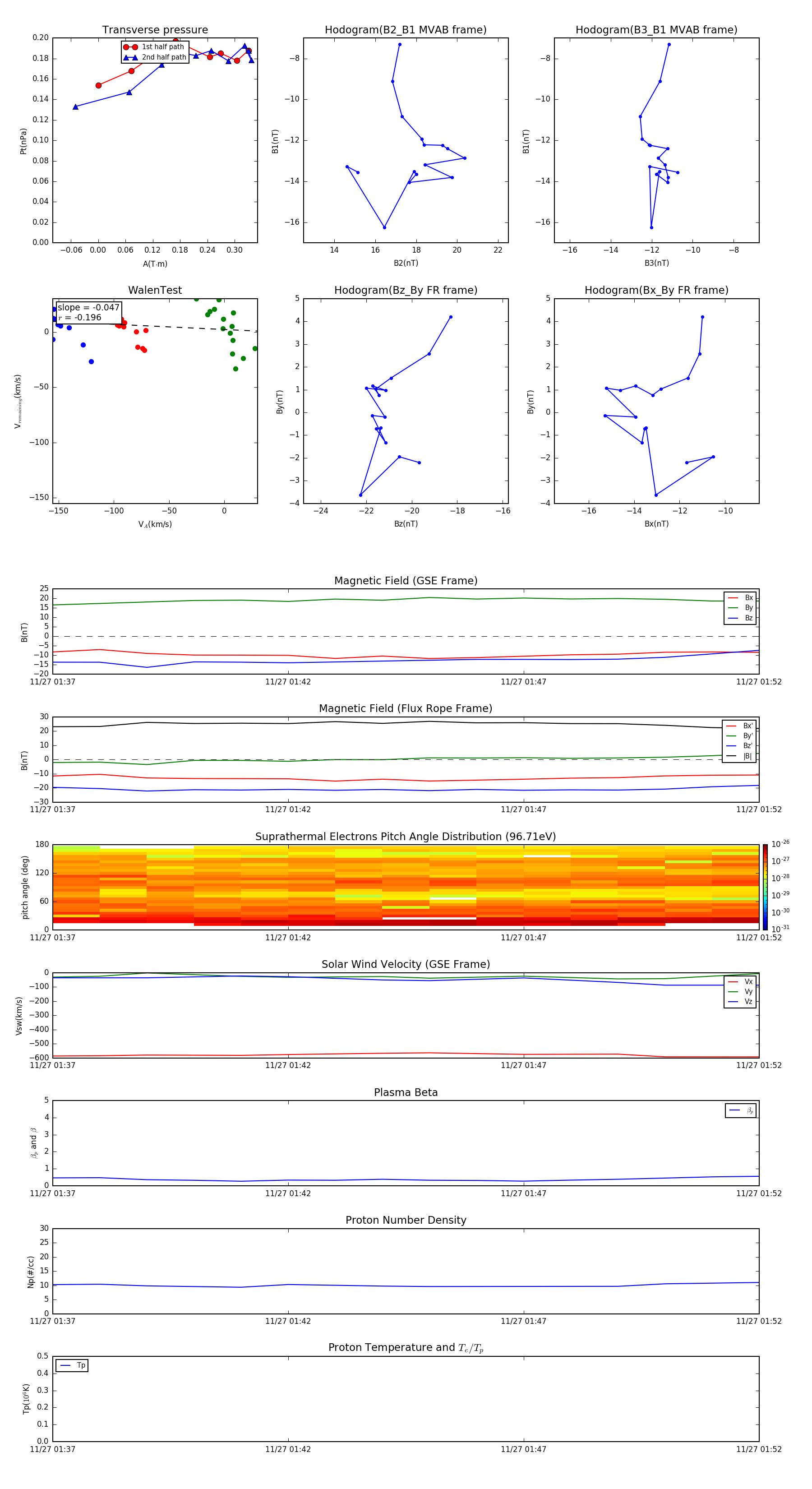Click the 'Plasma Beta' plot title

coord(406,1093)
